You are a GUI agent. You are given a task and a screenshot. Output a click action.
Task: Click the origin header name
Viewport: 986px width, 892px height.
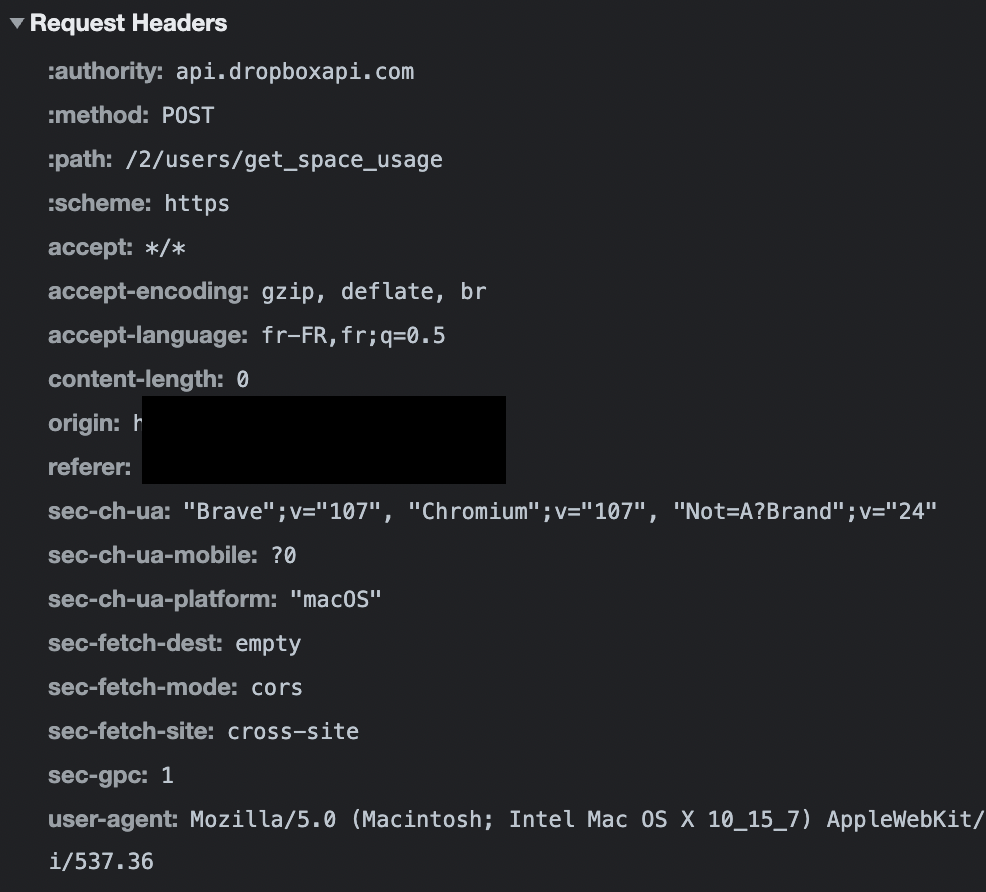84,424
